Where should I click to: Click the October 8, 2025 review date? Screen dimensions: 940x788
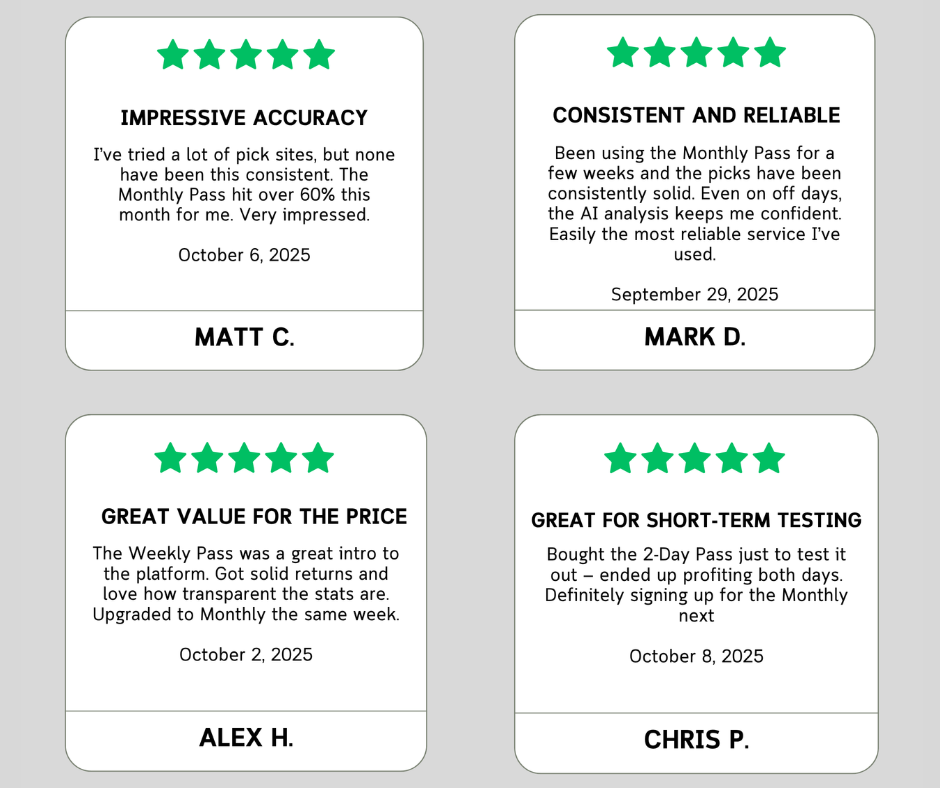(x=696, y=656)
